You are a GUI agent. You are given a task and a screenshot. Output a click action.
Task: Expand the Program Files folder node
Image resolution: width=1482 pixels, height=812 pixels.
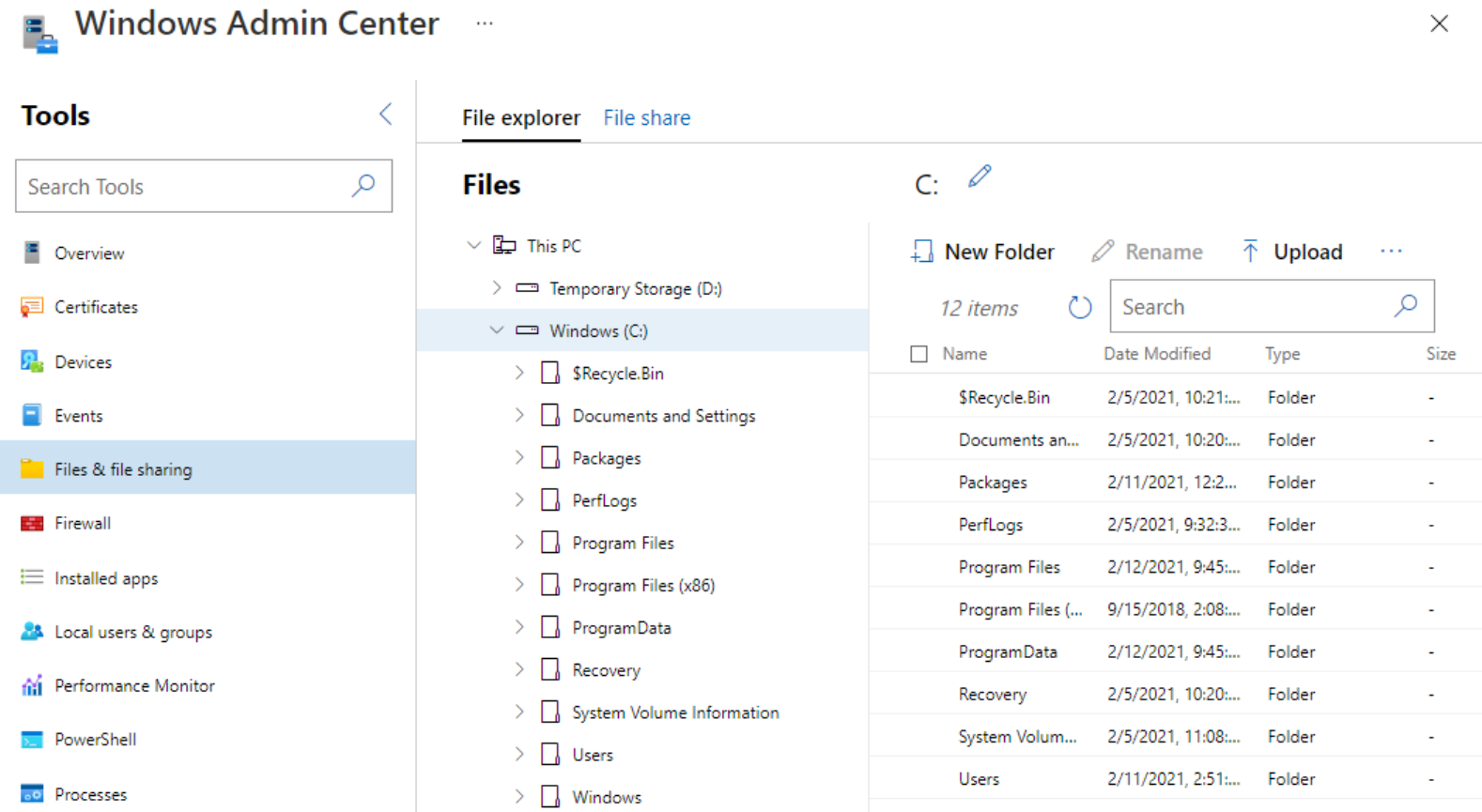point(519,543)
